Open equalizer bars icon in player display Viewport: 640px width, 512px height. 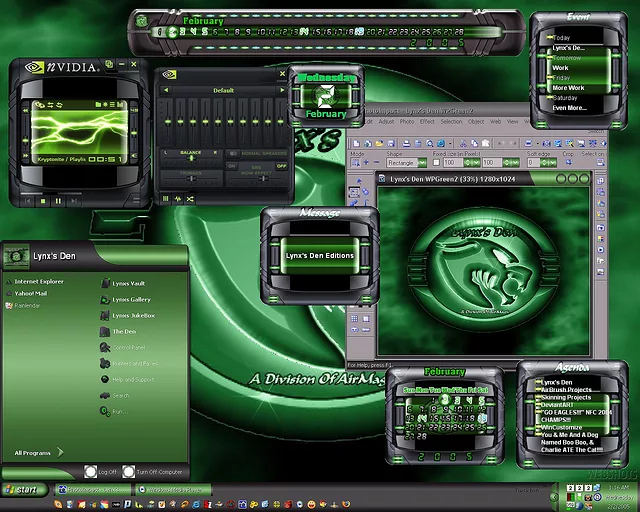[120, 105]
